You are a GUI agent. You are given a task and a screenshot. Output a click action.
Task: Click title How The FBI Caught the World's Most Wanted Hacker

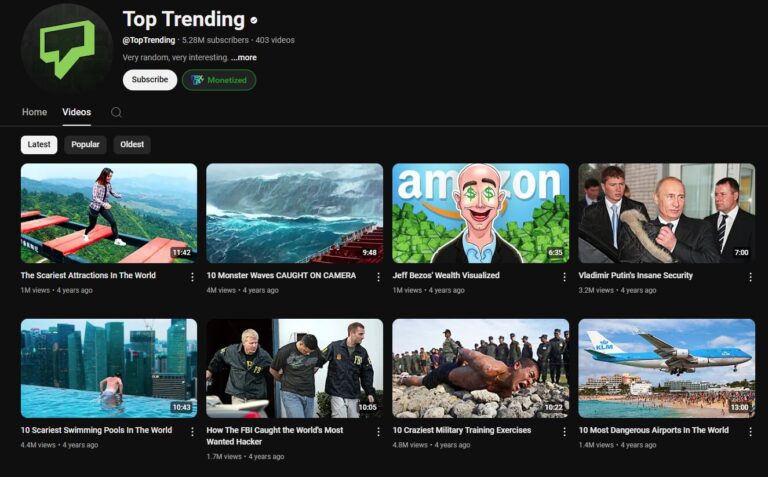(275, 435)
